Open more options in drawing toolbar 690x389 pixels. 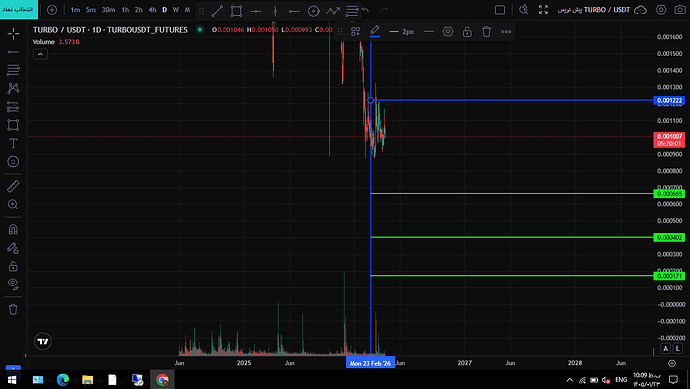[x=506, y=32]
